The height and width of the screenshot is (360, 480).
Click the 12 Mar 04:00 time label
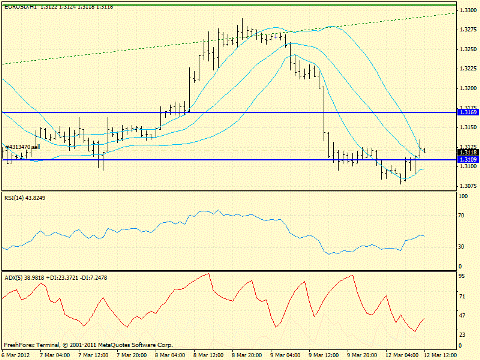[401, 355]
